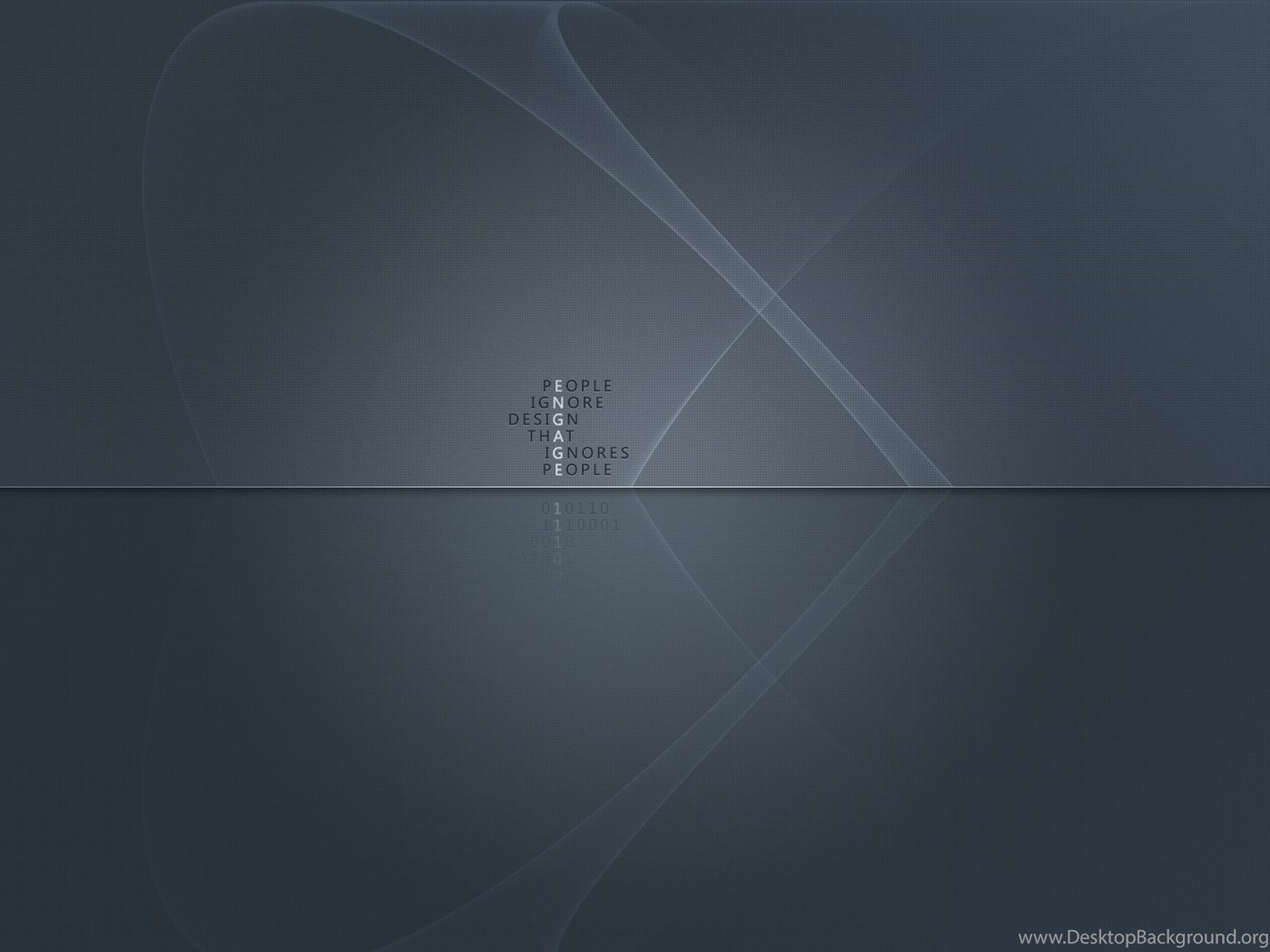1270x952 pixels.
Task: Click the highlighted G in DESIGN
Action: [559, 420]
